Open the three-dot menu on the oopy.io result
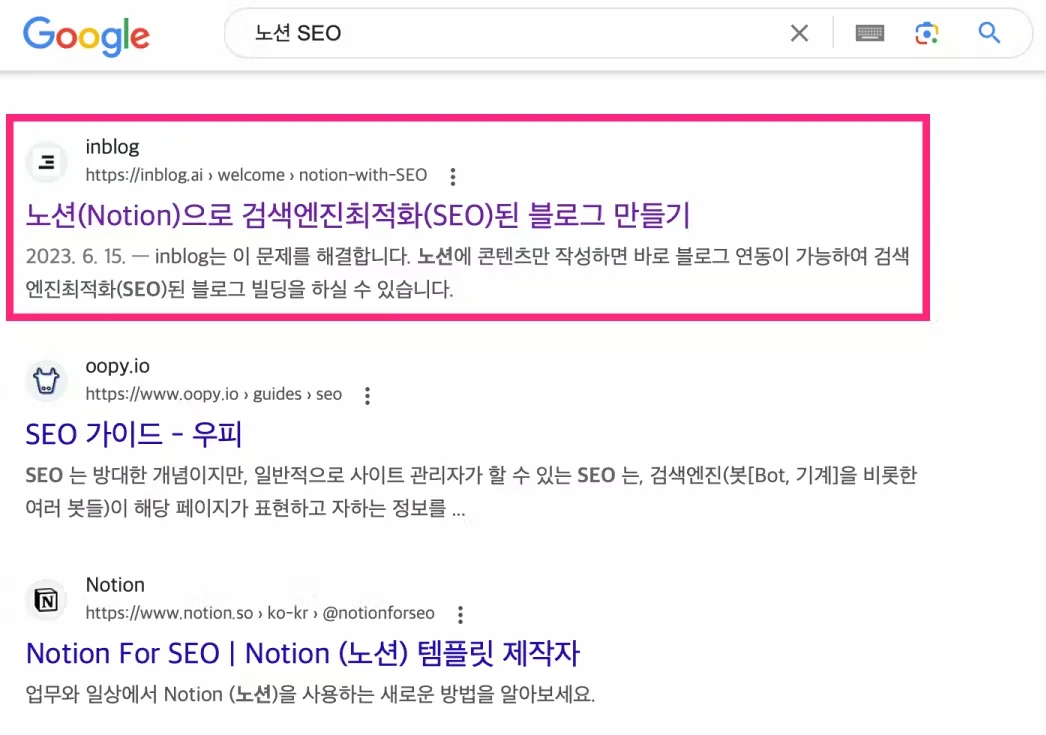The image size is (1046, 735). coord(367,395)
